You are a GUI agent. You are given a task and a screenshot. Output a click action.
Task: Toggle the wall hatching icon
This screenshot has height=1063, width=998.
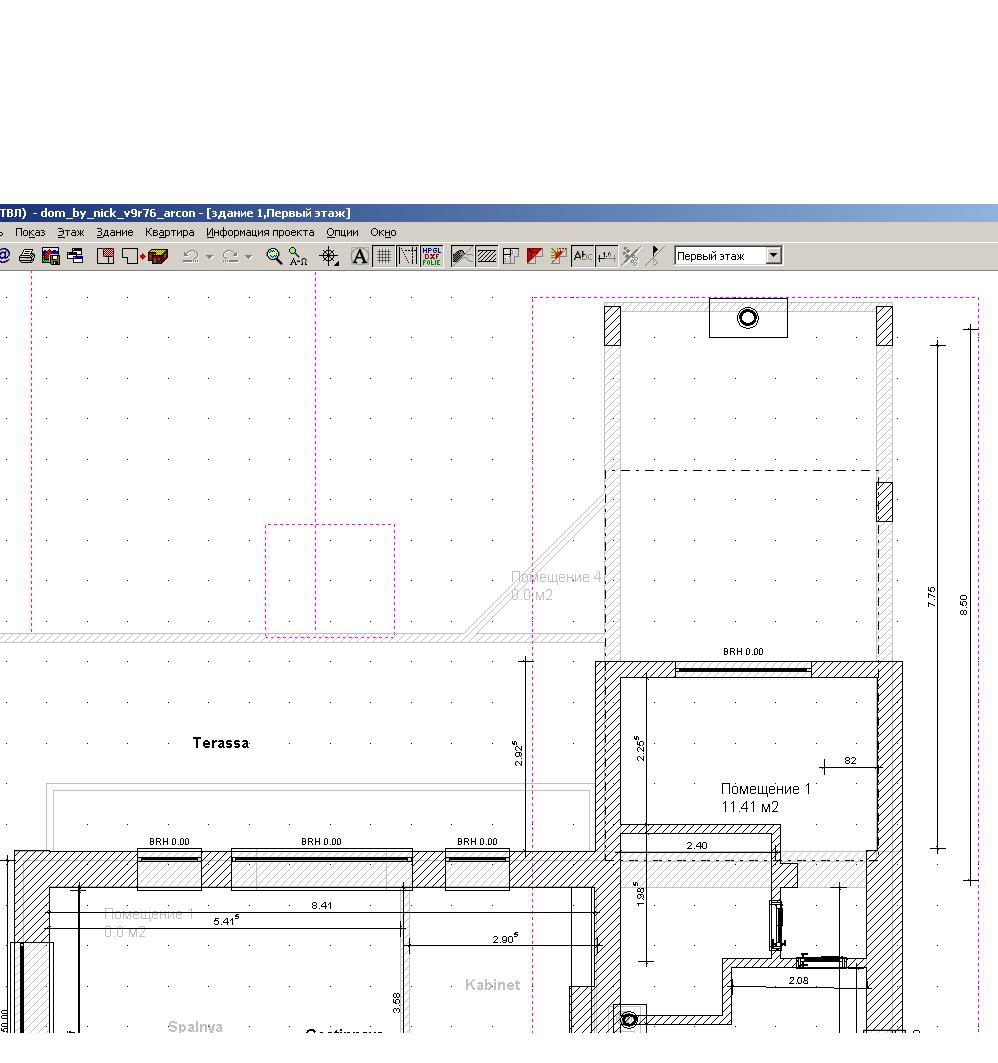pos(487,256)
